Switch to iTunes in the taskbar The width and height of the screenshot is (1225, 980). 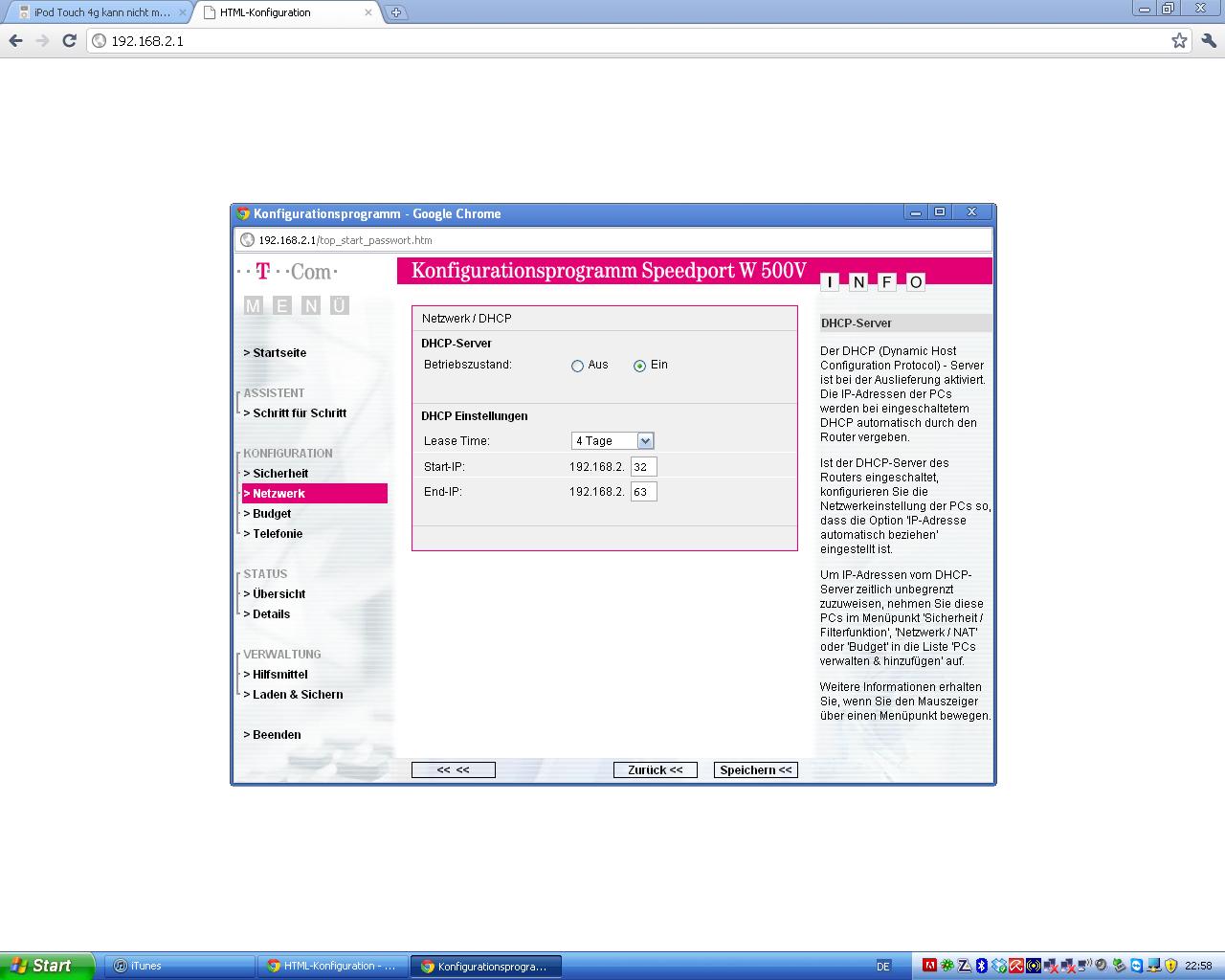[179, 967]
